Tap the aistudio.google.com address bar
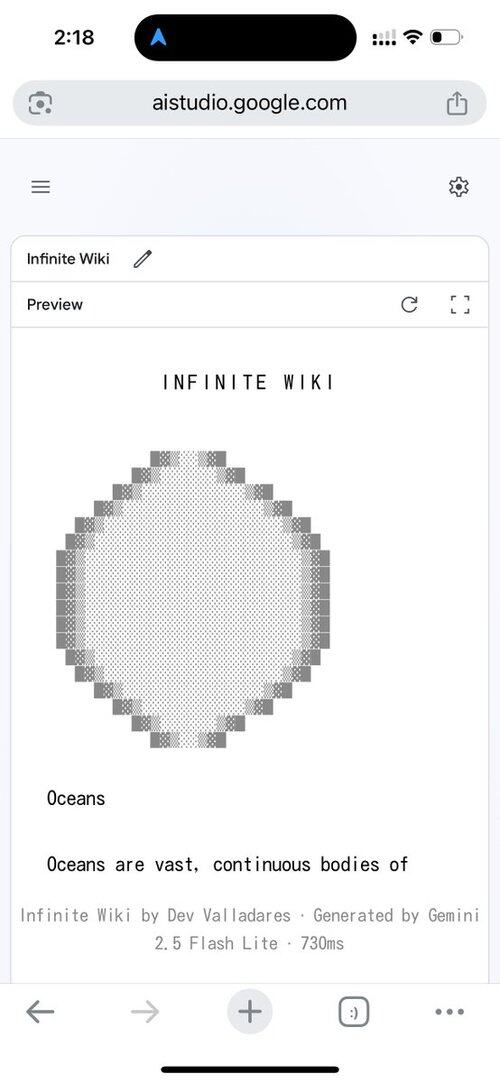500x1083 pixels. point(250,104)
